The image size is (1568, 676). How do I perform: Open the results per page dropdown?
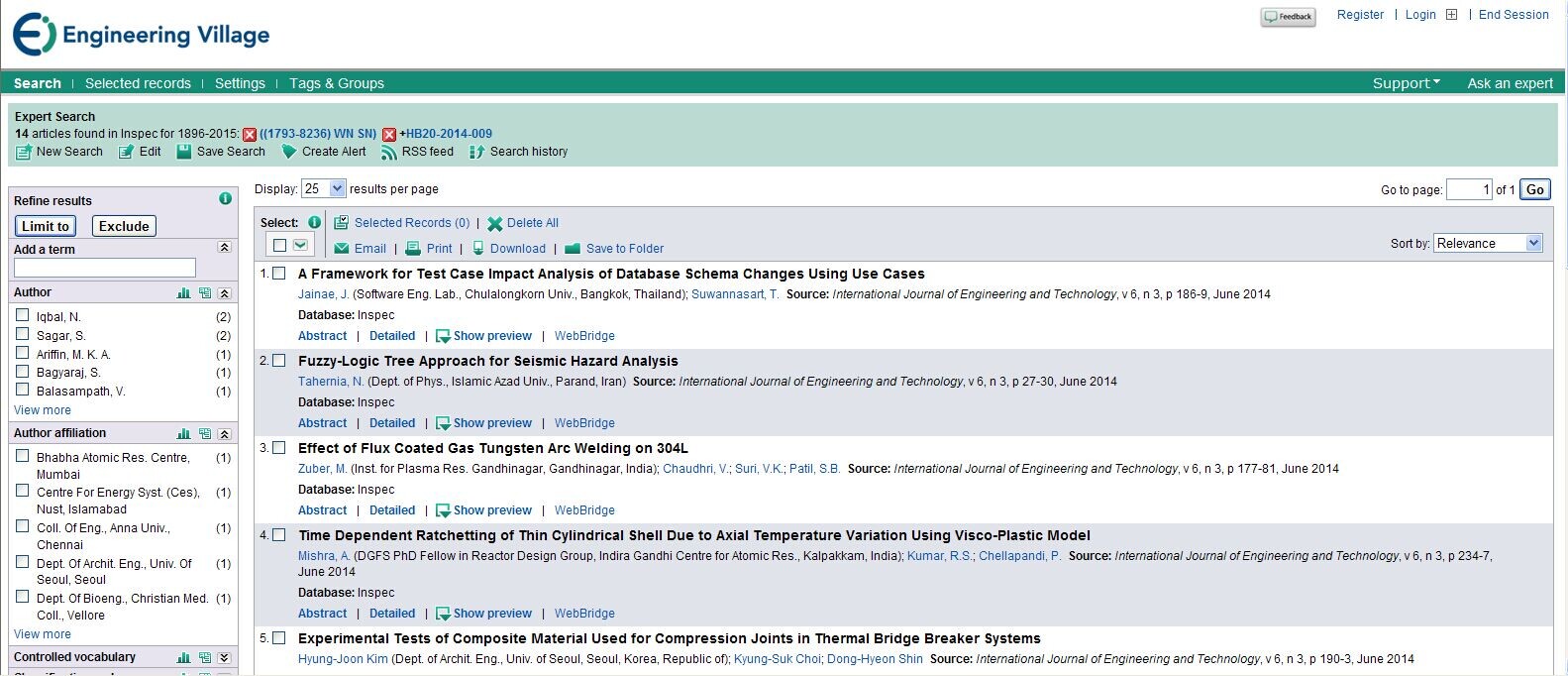[324, 188]
